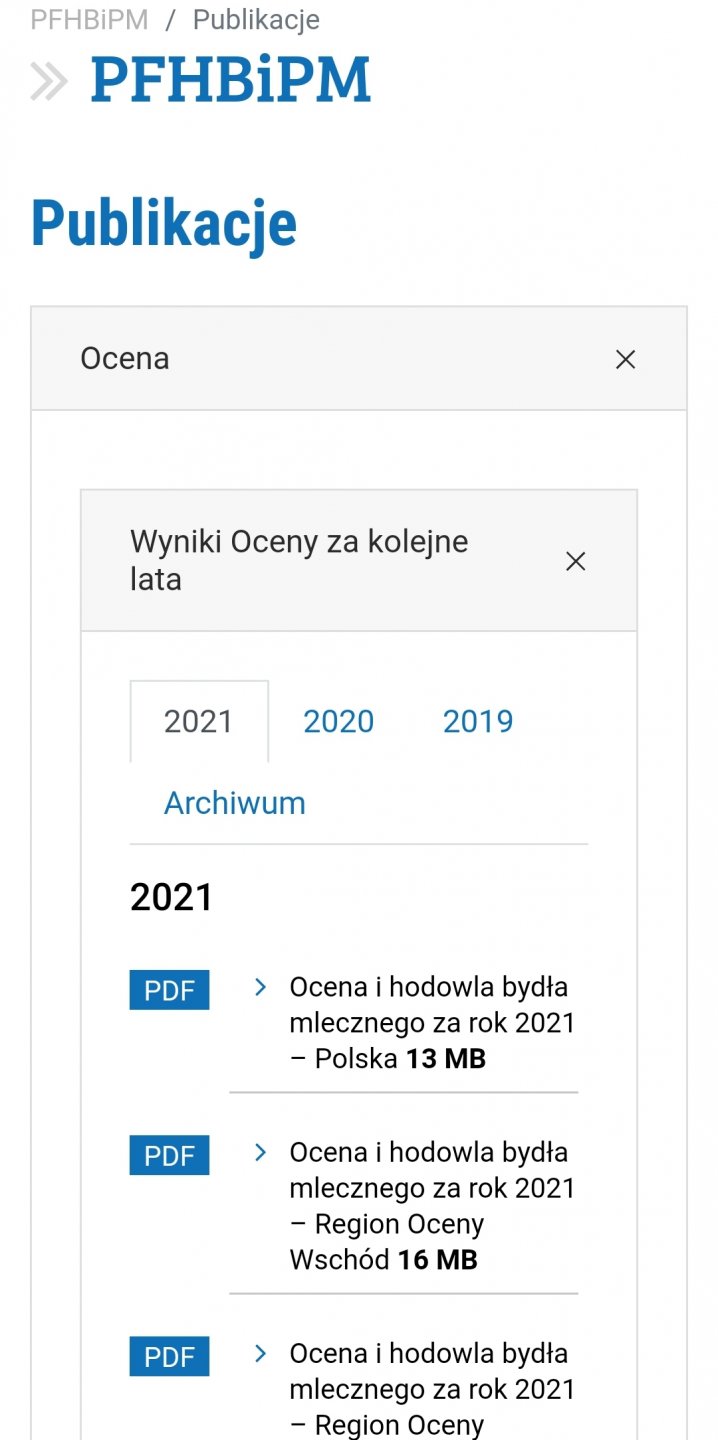Open Region Oceny Wschód 16 MB link
The image size is (718, 1440).
(430, 1206)
